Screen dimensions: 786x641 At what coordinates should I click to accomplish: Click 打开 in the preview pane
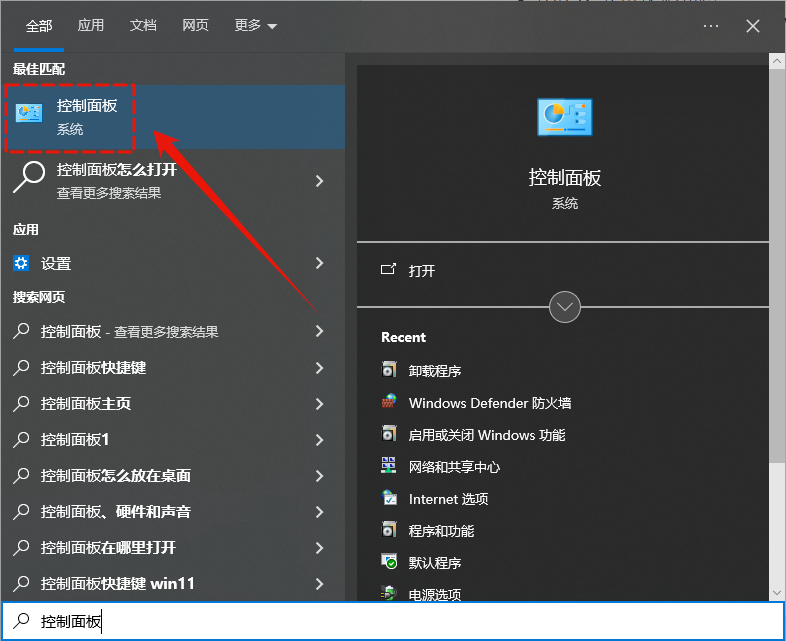click(422, 271)
